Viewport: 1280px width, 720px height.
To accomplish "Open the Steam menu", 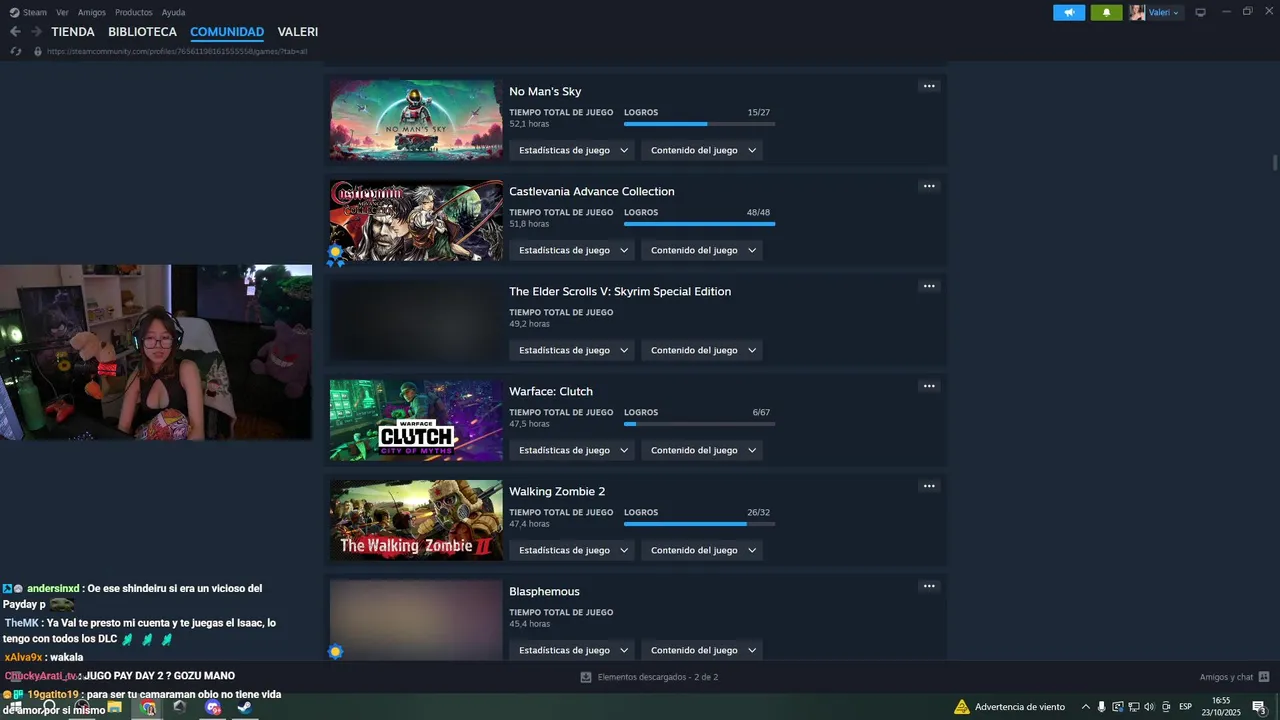I will click(35, 13).
